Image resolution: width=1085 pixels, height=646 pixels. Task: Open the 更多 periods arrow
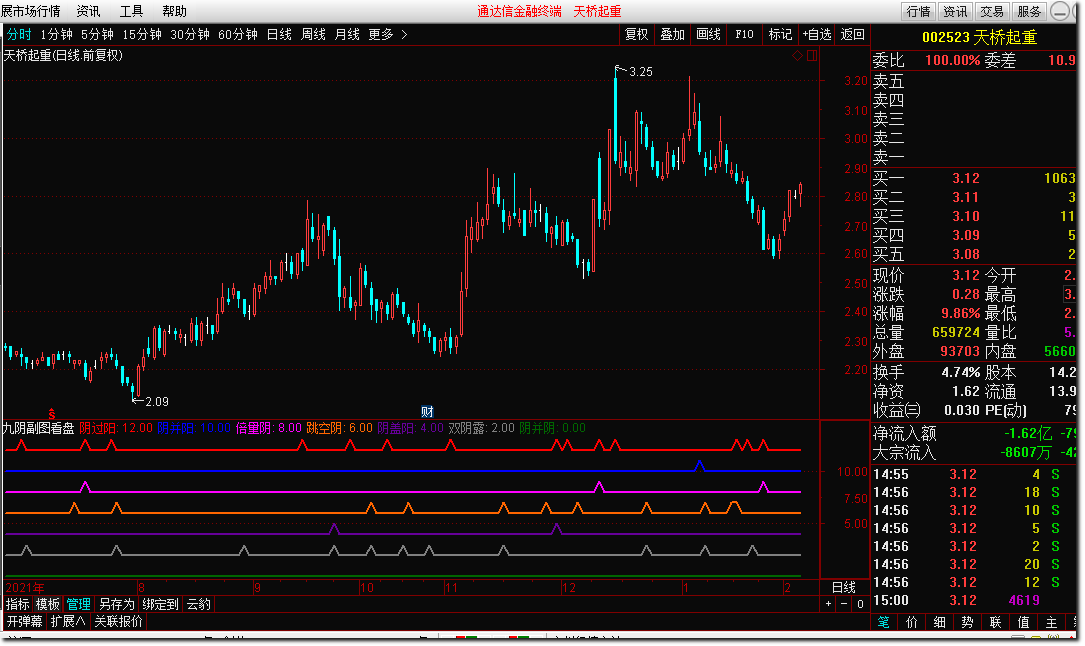(404, 34)
